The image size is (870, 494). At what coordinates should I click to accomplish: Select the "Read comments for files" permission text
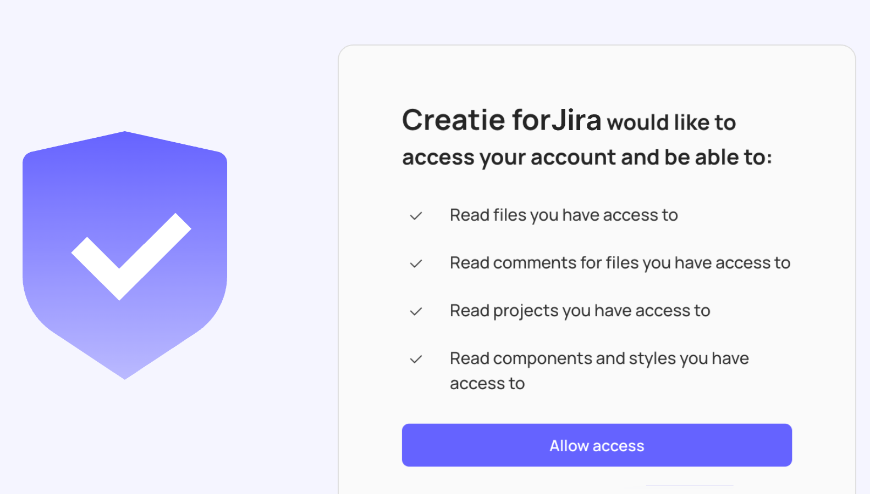620,263
